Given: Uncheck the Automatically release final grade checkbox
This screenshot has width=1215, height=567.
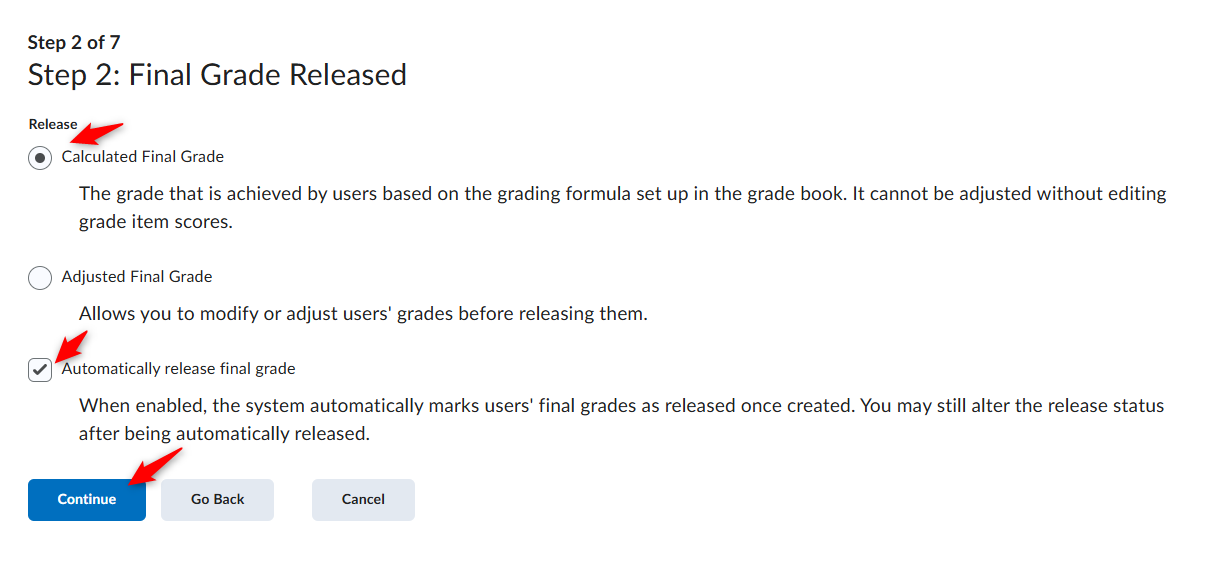Looking at the screenshot, I should coord(40,370).
